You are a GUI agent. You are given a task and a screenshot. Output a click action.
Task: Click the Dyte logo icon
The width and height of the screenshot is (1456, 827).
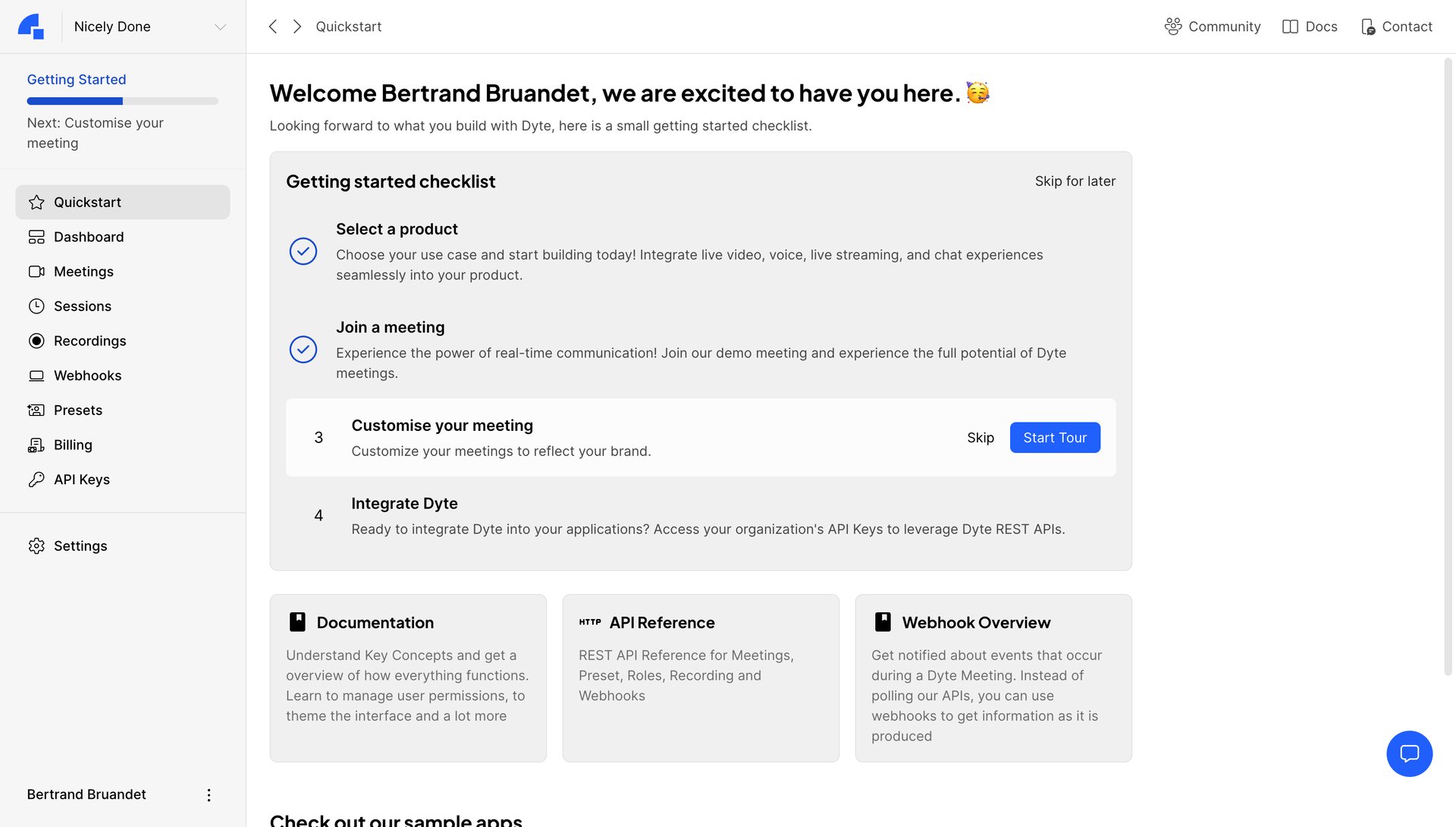point(31,27)
